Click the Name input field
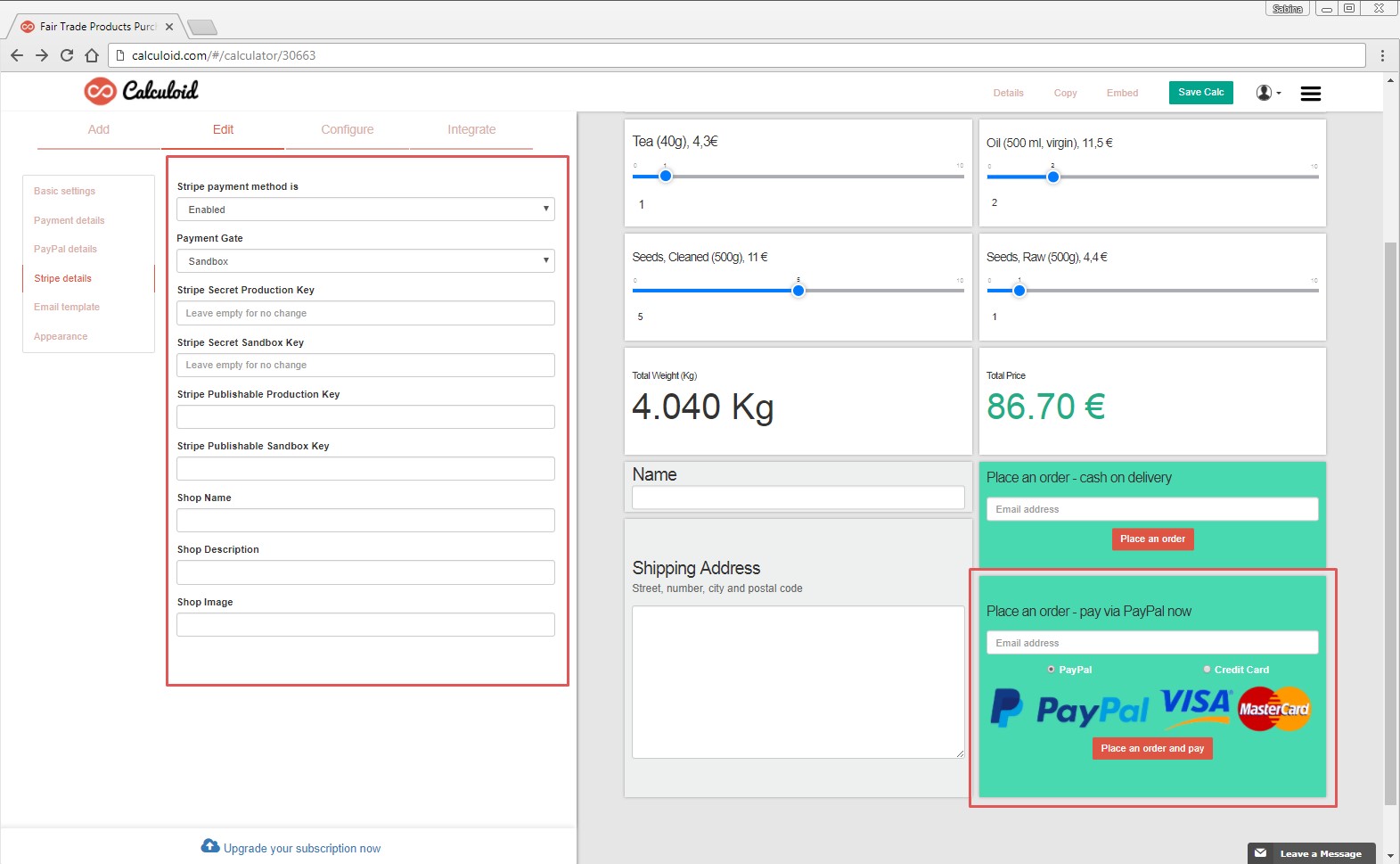 (798, 498)
